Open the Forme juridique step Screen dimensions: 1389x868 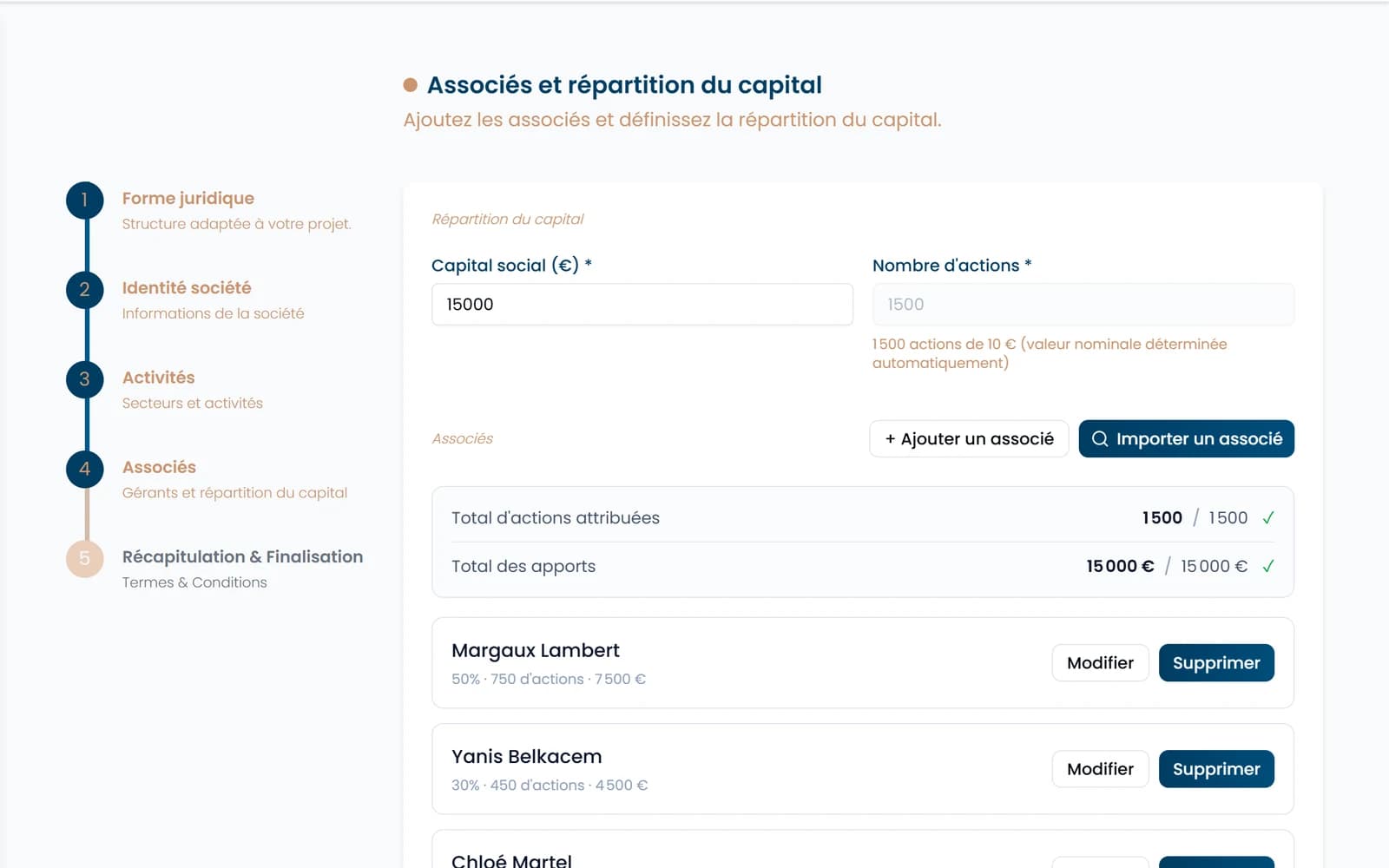(x=188, y=199)
